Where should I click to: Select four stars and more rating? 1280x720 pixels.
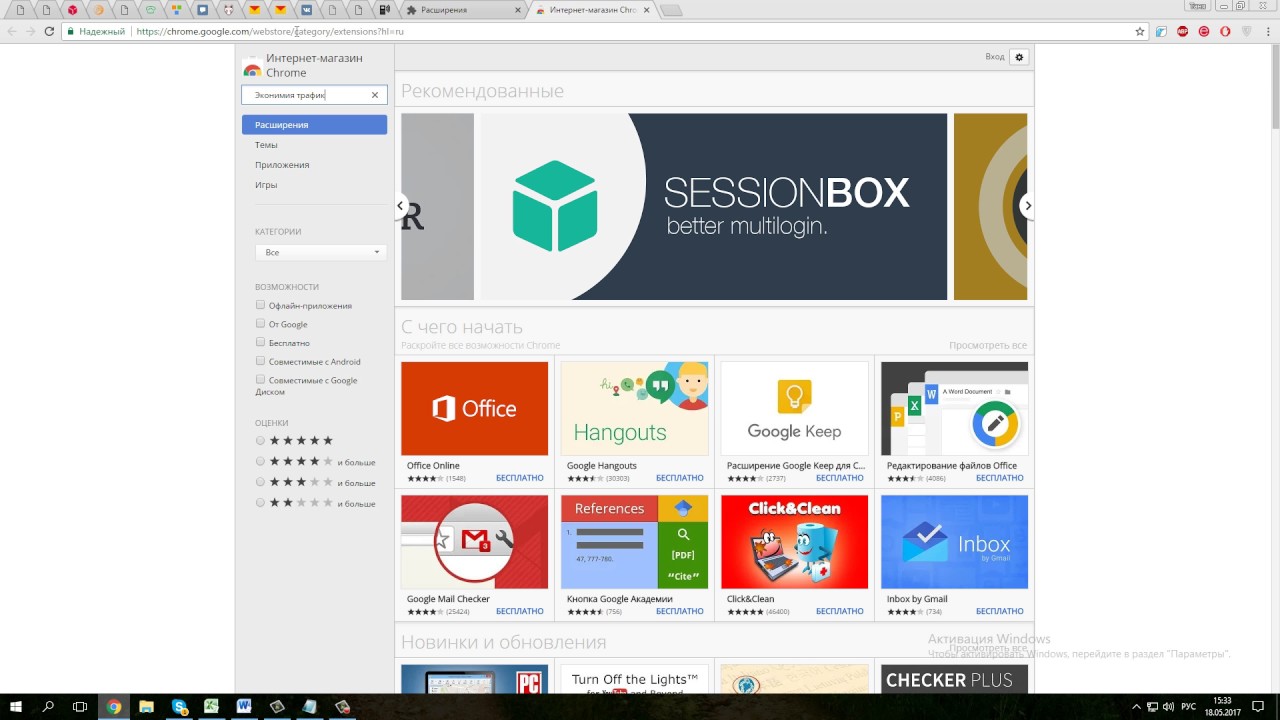[x=261, y=461]
